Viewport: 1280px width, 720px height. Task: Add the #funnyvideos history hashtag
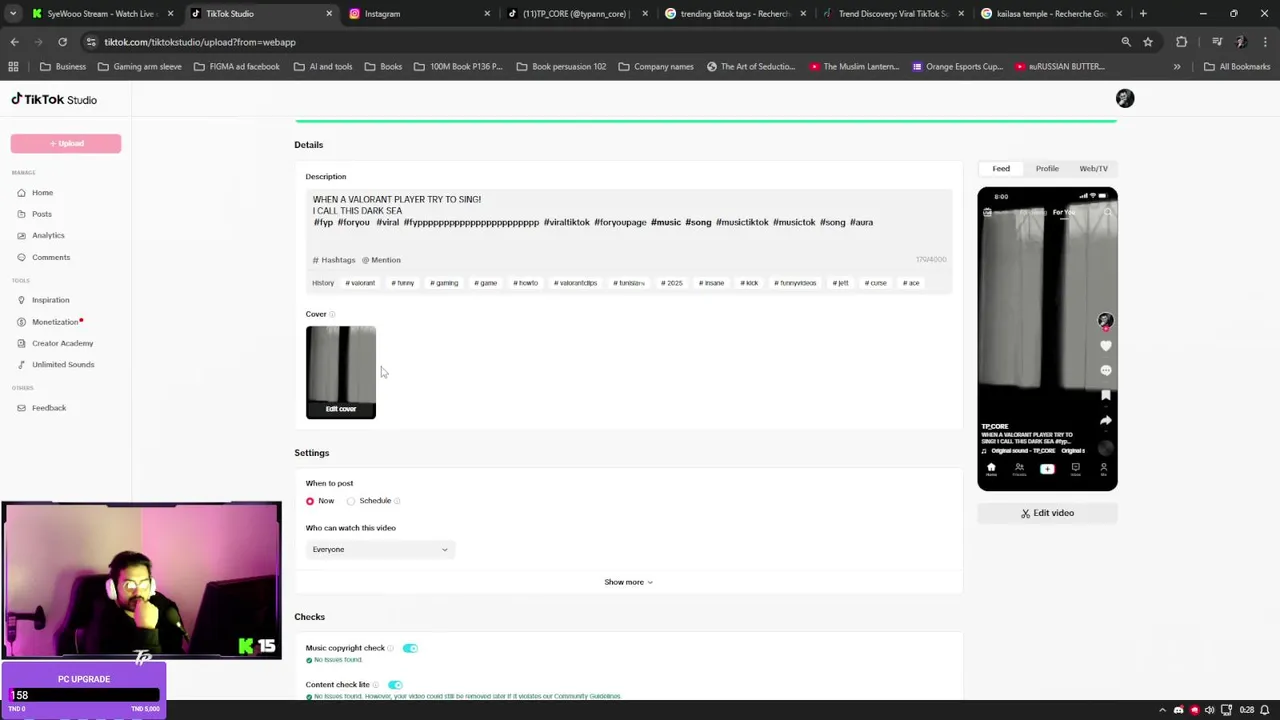796,283
